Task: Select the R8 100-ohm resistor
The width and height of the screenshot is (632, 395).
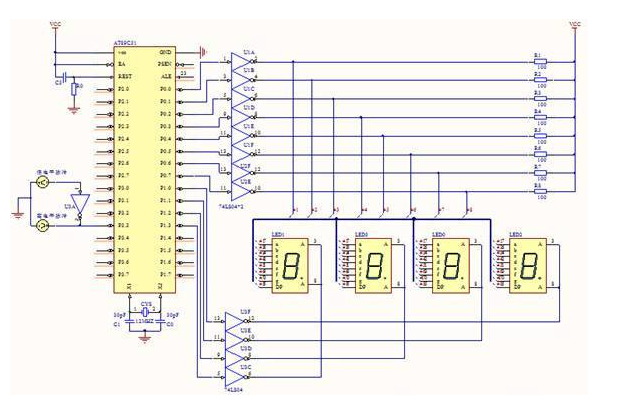Action: pos(540,191)
